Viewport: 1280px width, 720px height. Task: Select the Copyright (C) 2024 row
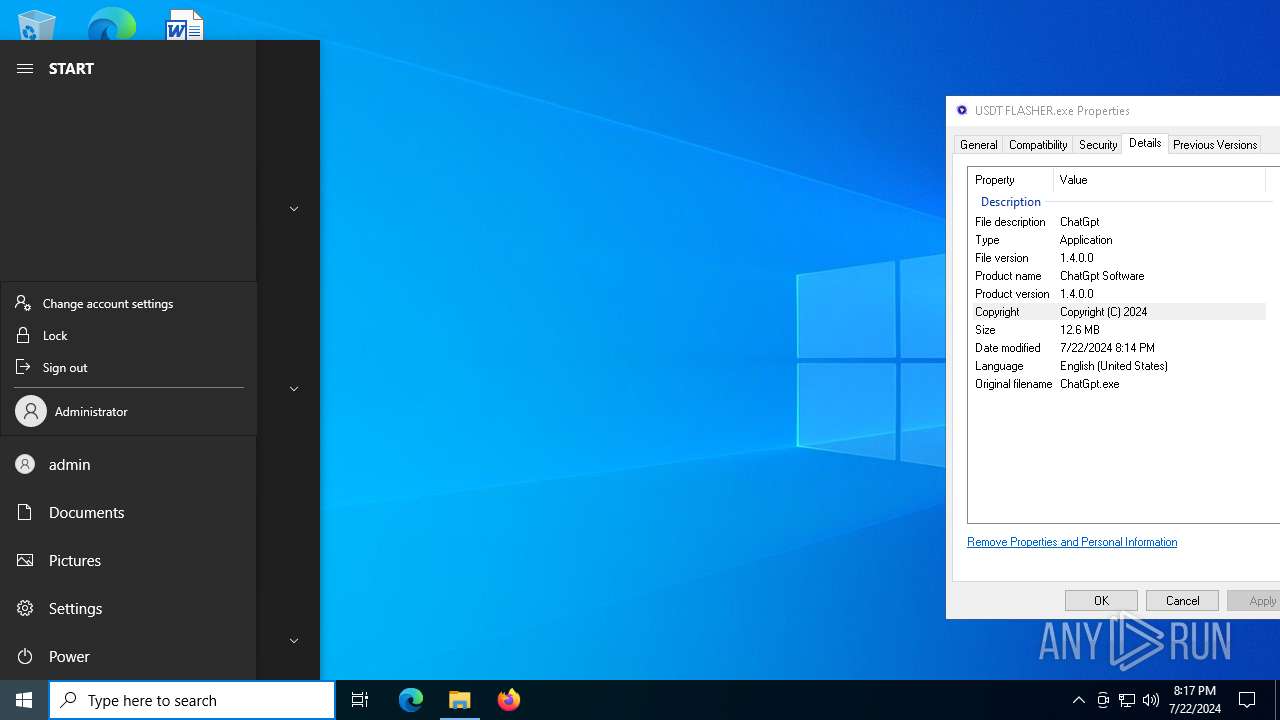1118,312
